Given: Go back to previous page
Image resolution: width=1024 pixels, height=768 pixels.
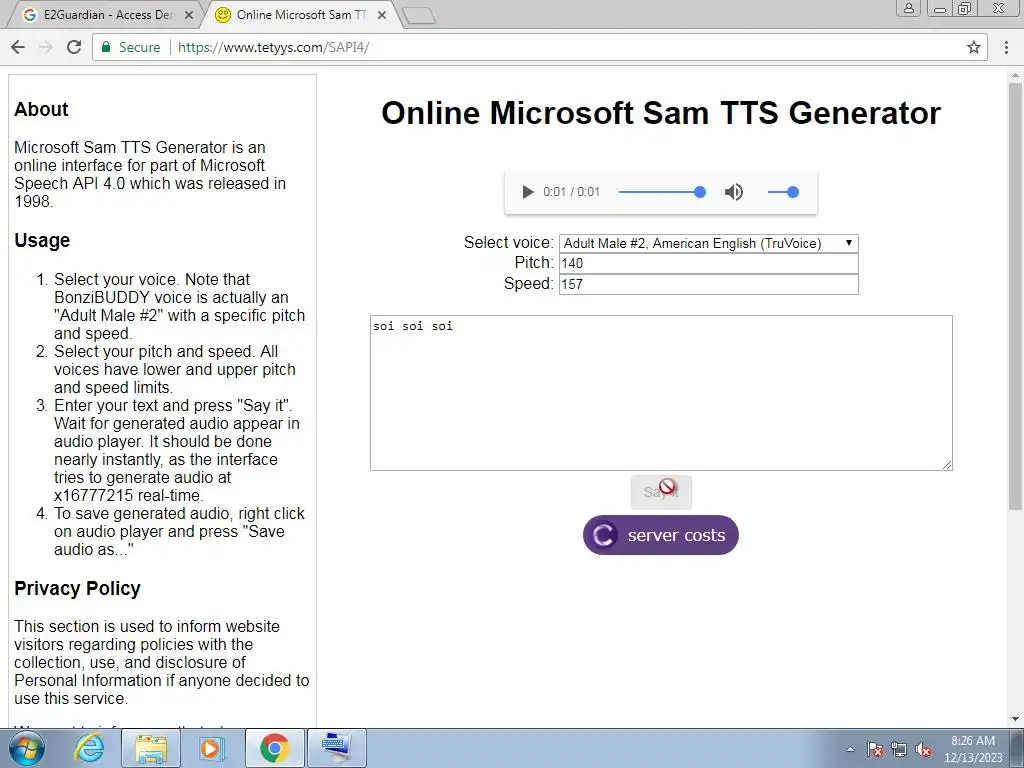Looking at the screenshot, I should pos(18,47).
